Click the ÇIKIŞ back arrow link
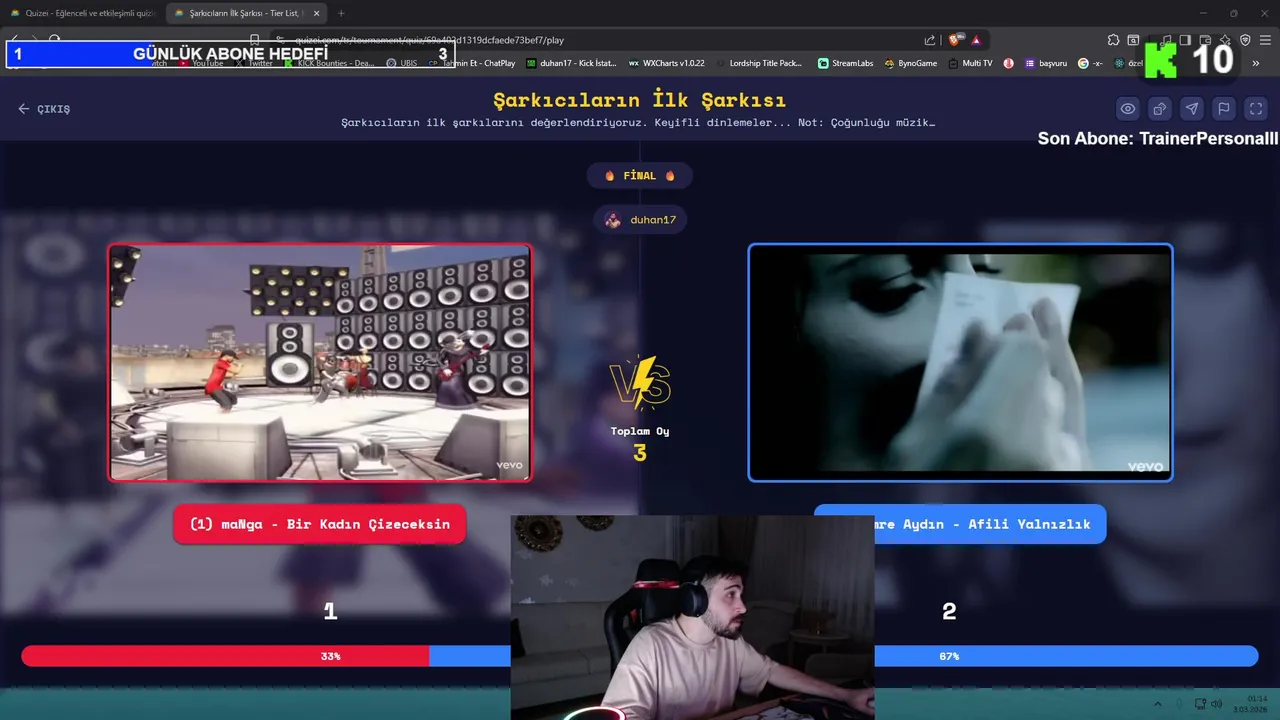1280x720 pixels. click(x=44, y=109)
